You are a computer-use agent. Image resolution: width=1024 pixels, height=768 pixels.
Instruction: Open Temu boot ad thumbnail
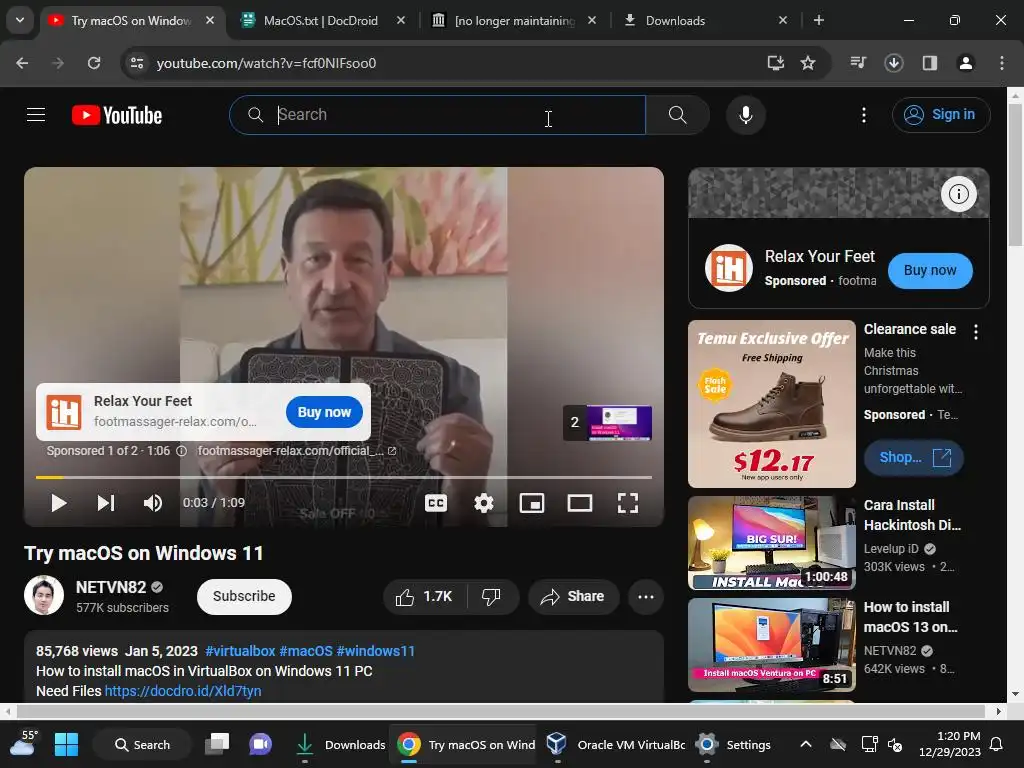point(772,404)
